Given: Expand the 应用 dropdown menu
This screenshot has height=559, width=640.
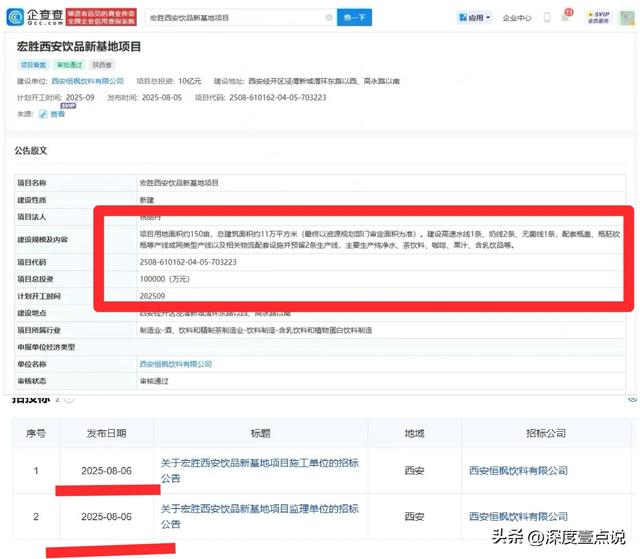Looking at the screenshot, I should click(x=475, y=18).
